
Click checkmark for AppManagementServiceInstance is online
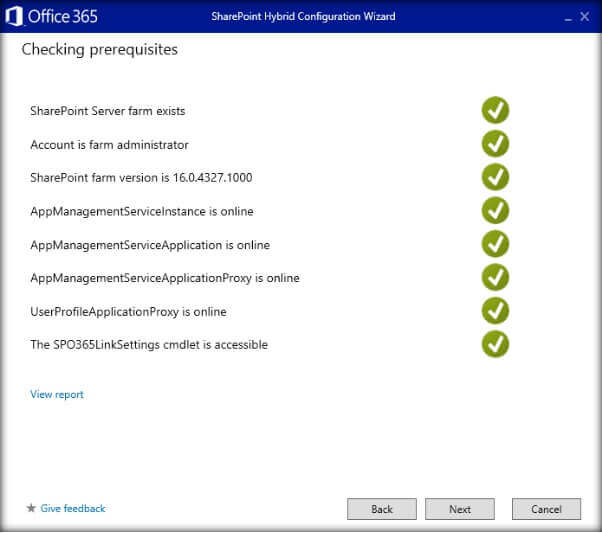(495, 210)
